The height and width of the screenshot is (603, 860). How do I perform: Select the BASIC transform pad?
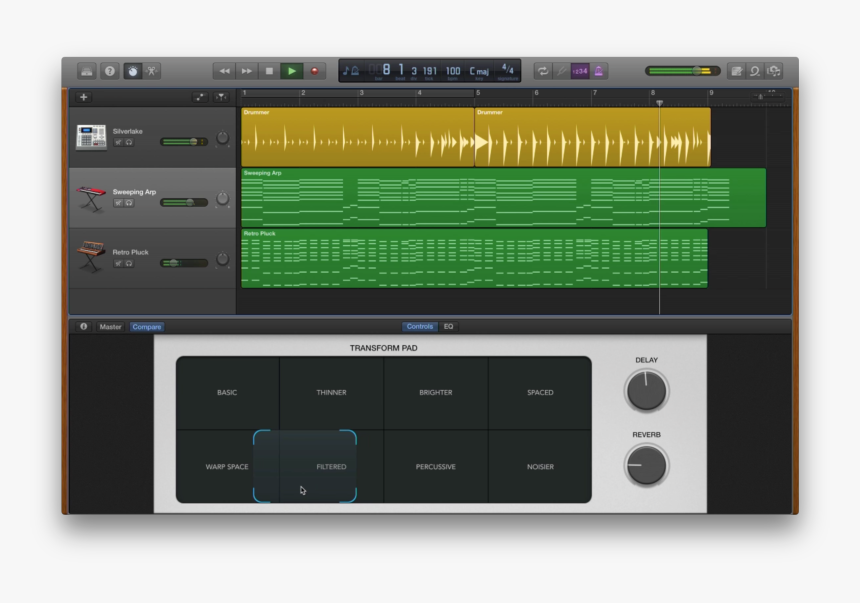[227, 393]
